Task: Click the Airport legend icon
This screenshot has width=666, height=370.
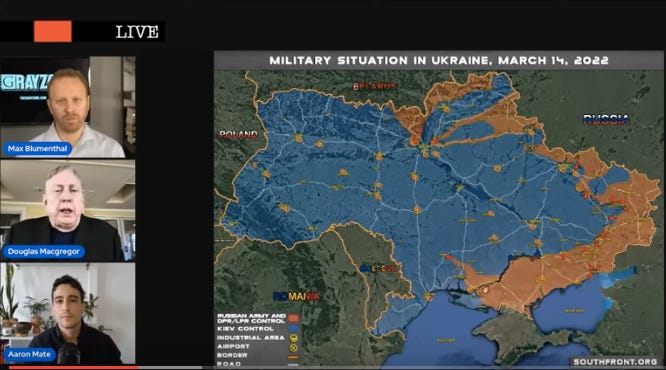Action: 293,347
